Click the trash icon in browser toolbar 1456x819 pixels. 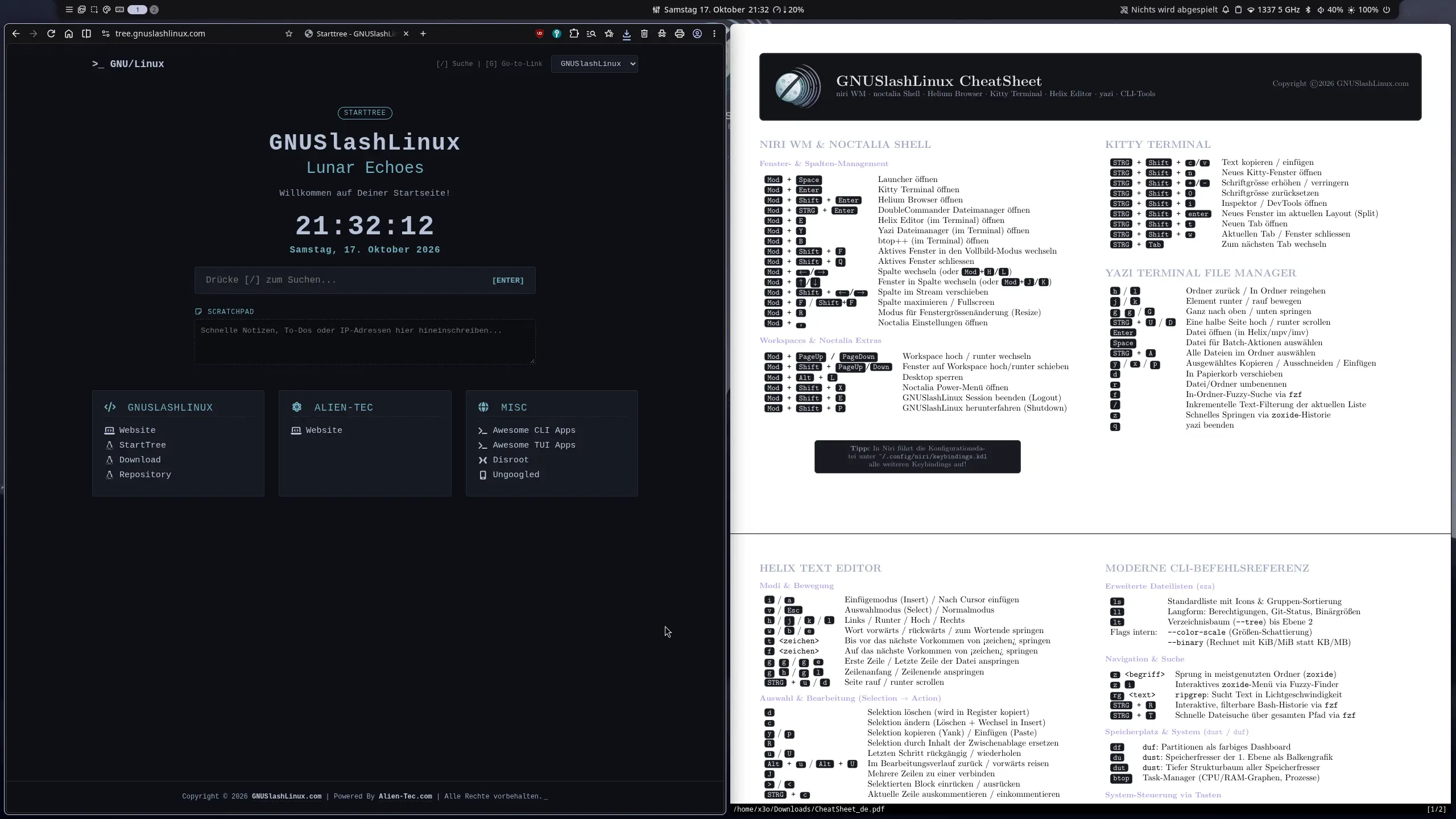(644, 34)
